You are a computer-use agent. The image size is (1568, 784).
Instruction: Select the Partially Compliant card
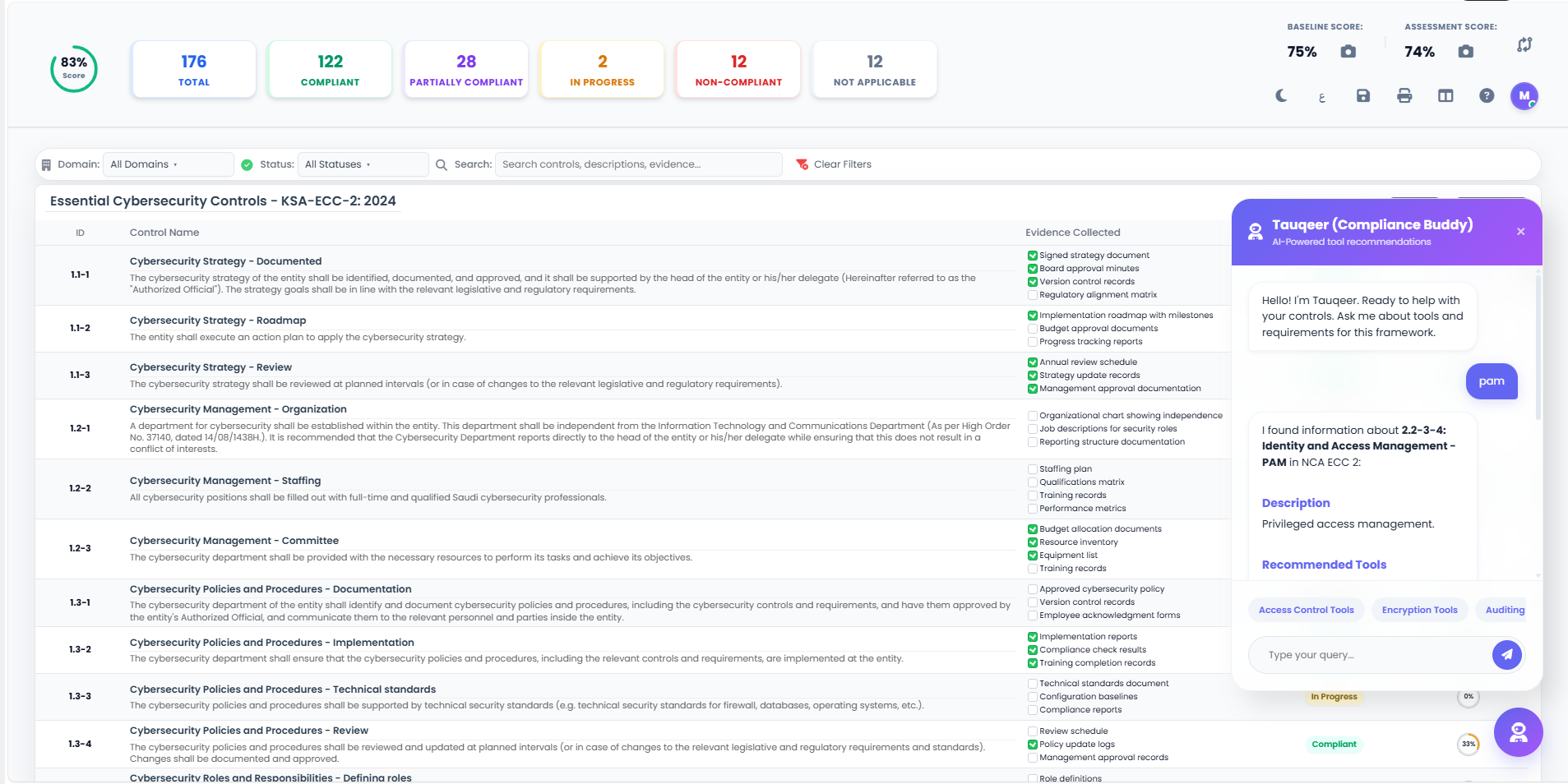(466, 70)
